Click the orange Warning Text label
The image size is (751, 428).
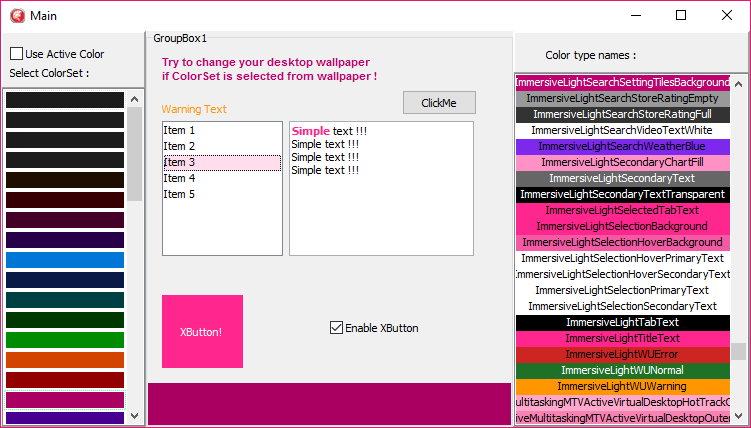(x=194, y=109)
